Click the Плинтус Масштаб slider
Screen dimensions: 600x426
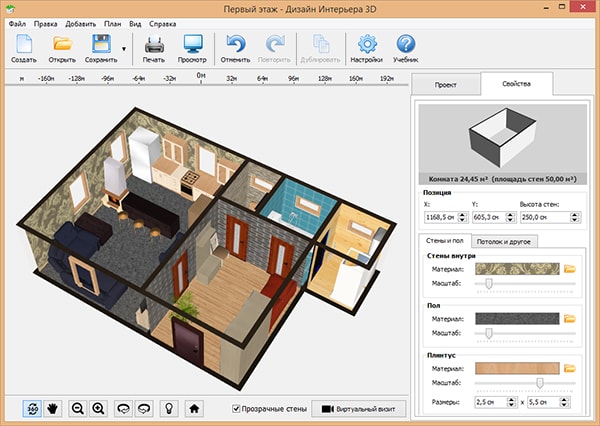coord(541,382)
